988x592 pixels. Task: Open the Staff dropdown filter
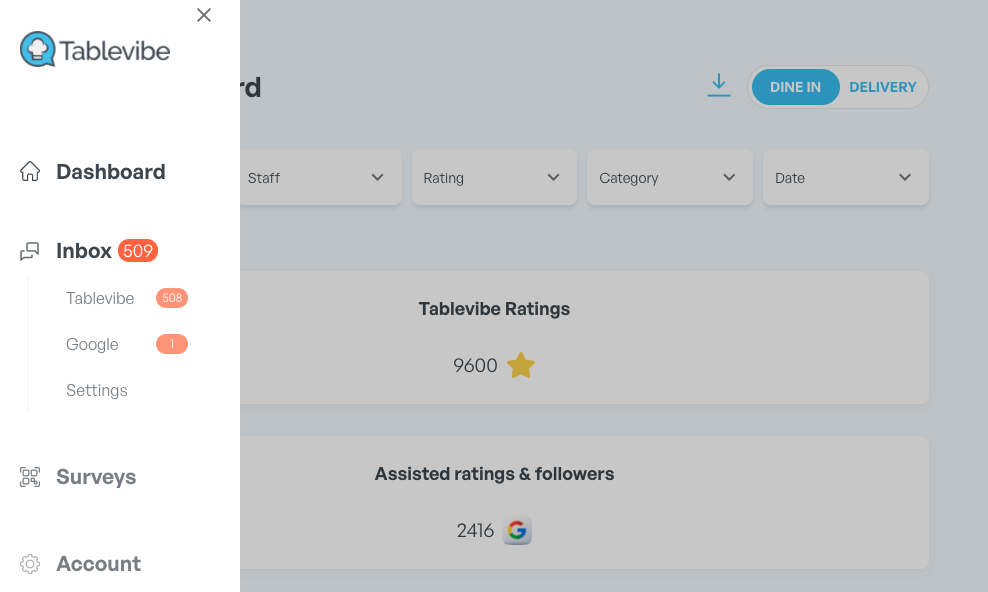point(320,178)
